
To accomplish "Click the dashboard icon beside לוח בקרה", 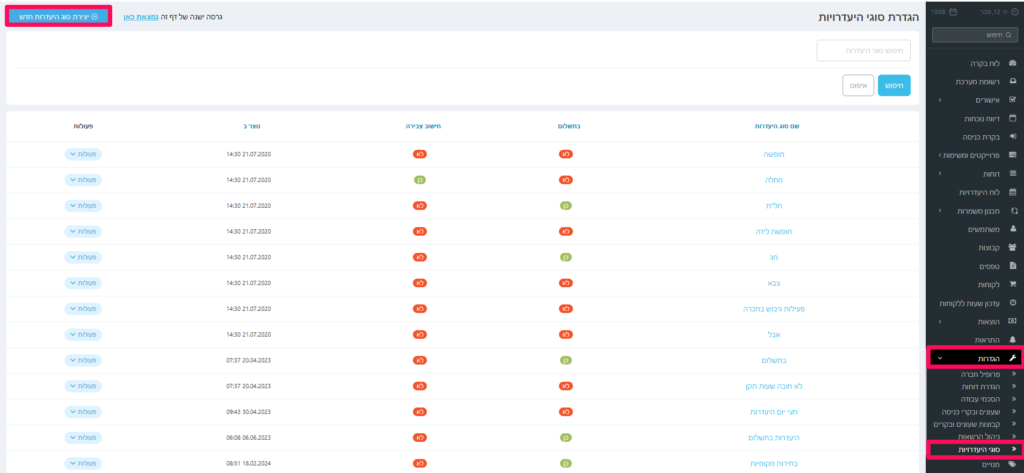I will (x=1012, y=63).
